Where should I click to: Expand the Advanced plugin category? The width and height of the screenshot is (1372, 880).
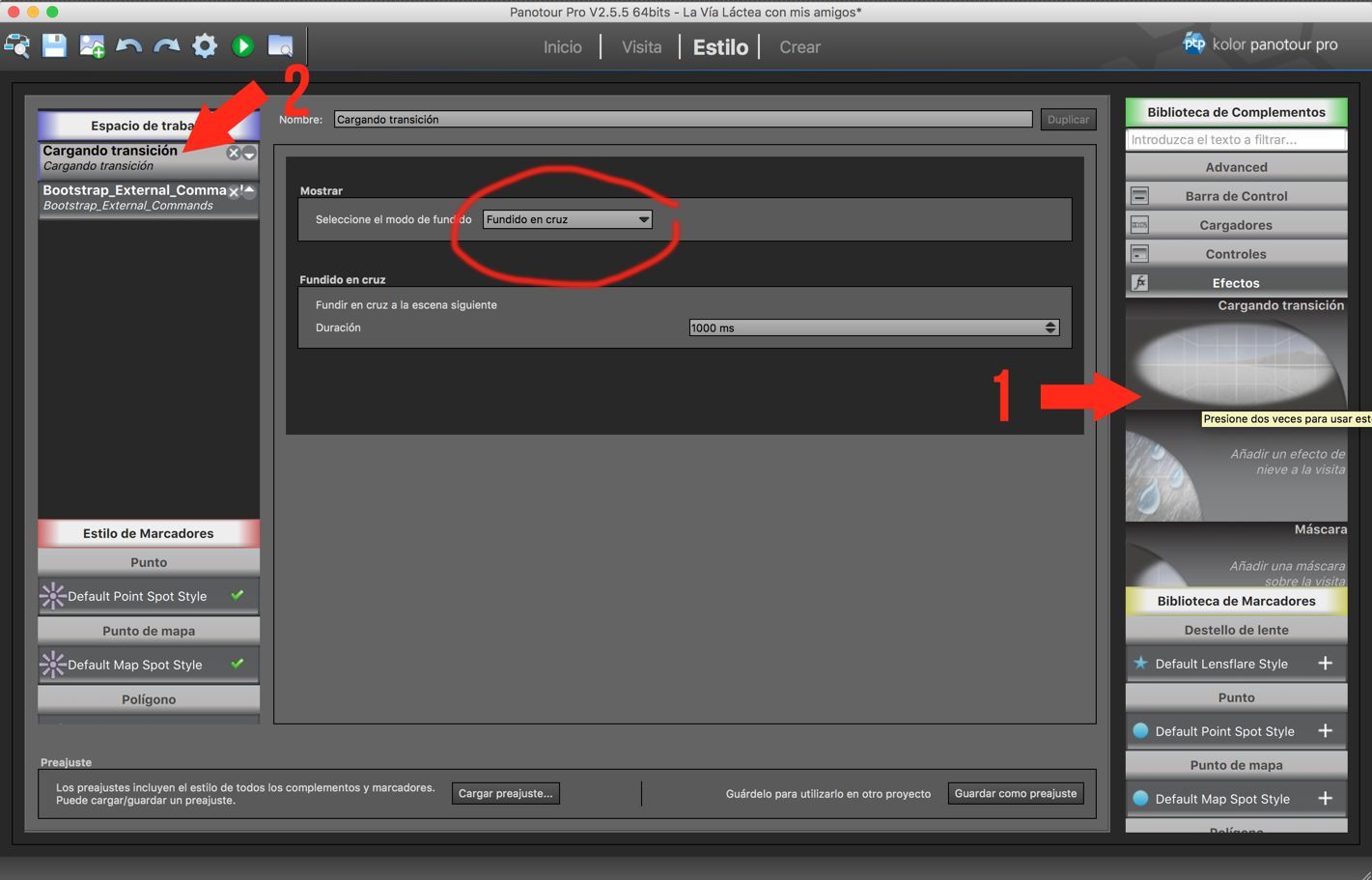click(1236, 167)
